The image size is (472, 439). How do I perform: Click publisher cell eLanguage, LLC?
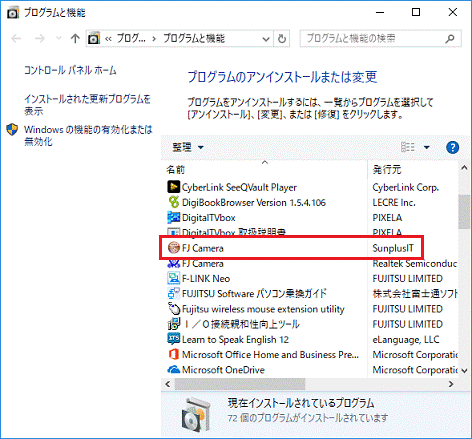(x=406, y=339)
